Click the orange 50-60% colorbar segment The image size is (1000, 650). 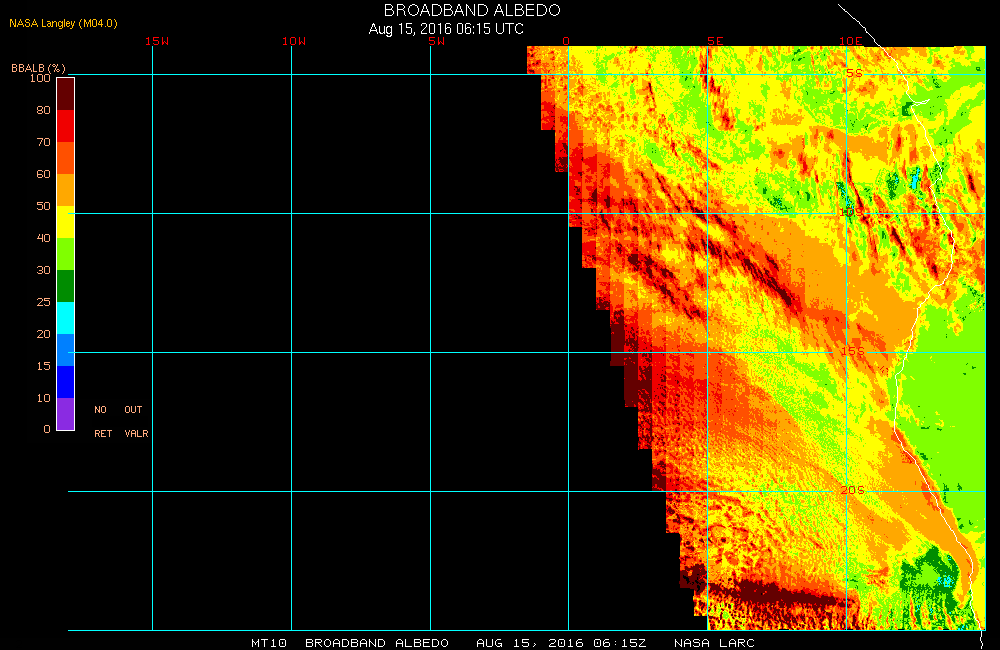click(x=66, y=190)
